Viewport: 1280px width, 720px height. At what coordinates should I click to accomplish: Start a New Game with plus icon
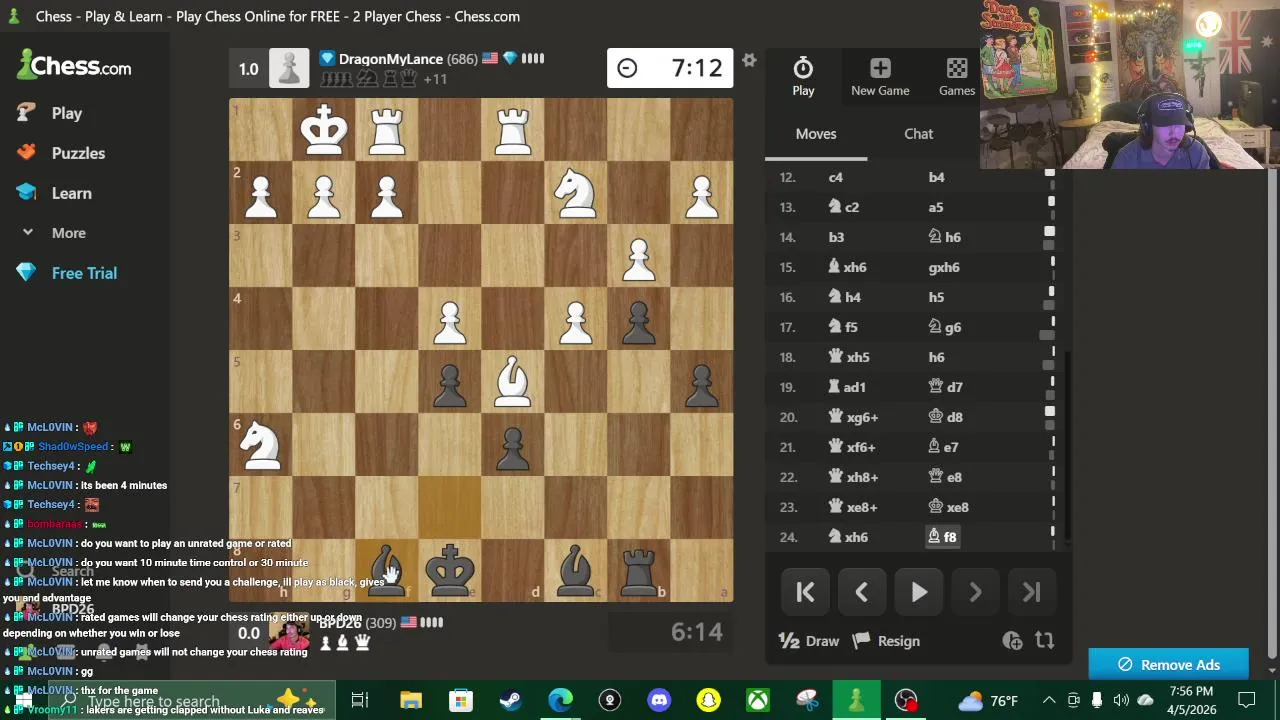[x=880, y=77]
